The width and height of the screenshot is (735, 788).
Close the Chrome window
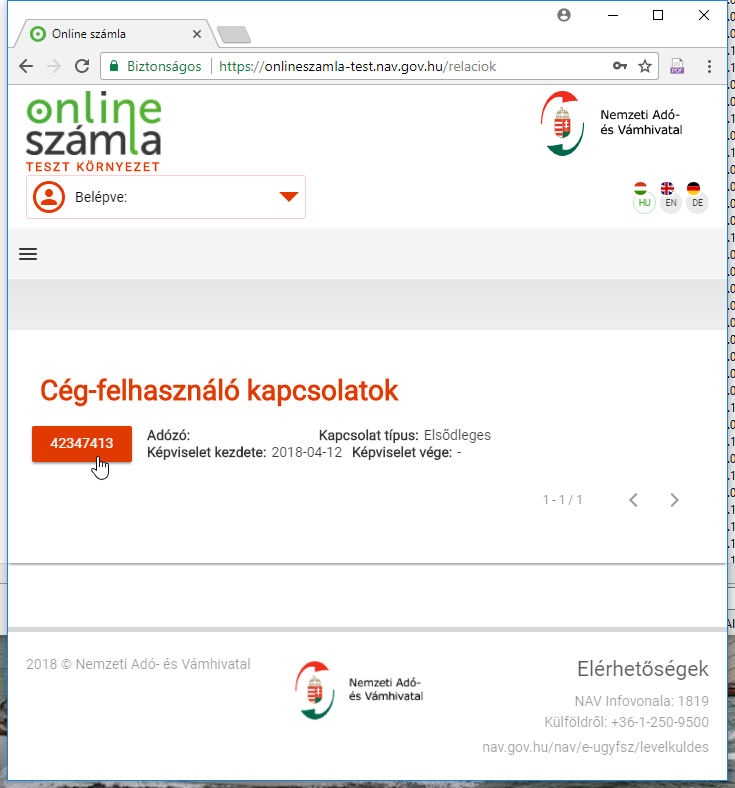pyautogui.click(x=704, y=16)
